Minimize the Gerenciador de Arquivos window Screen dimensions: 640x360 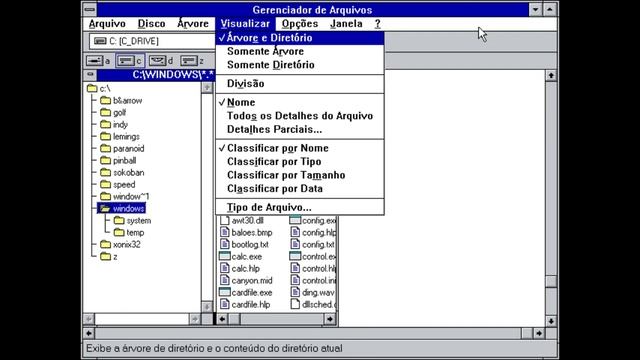tap(535, 9)
